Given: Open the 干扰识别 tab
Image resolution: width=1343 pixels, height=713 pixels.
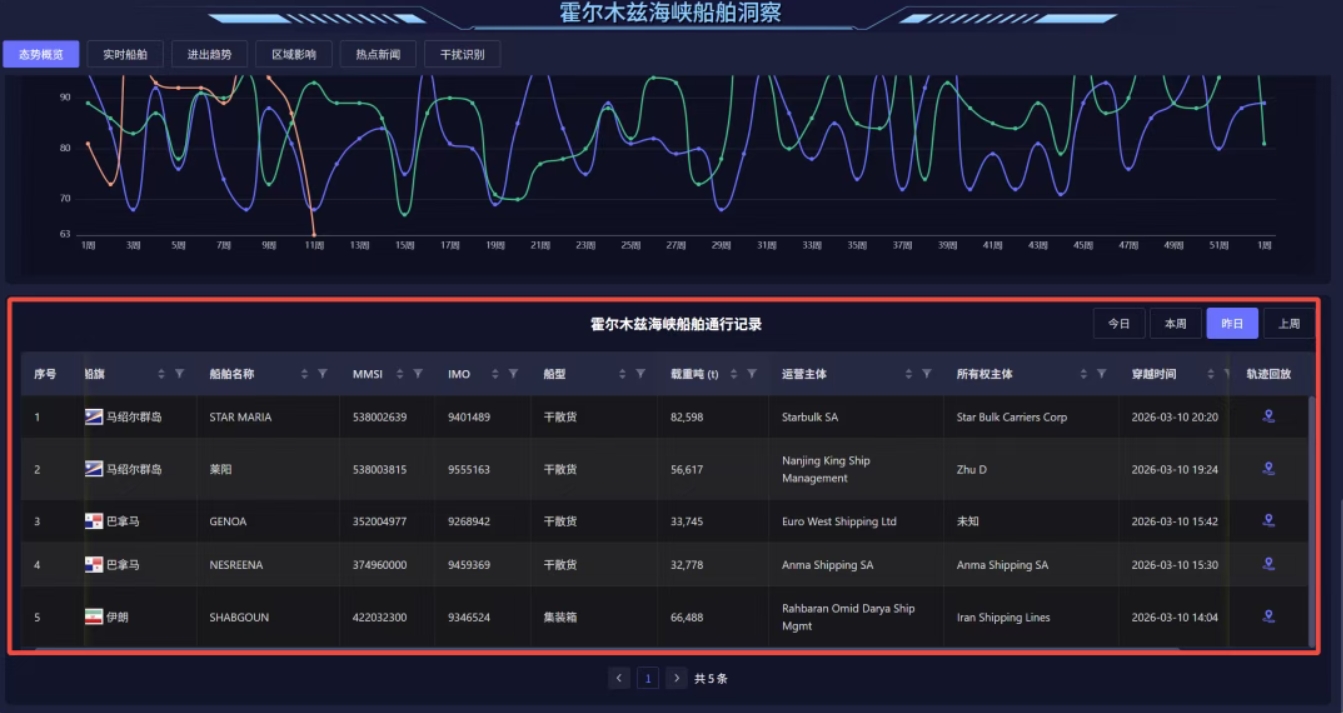Looking at the screenshot, I should tap(462, 54).
